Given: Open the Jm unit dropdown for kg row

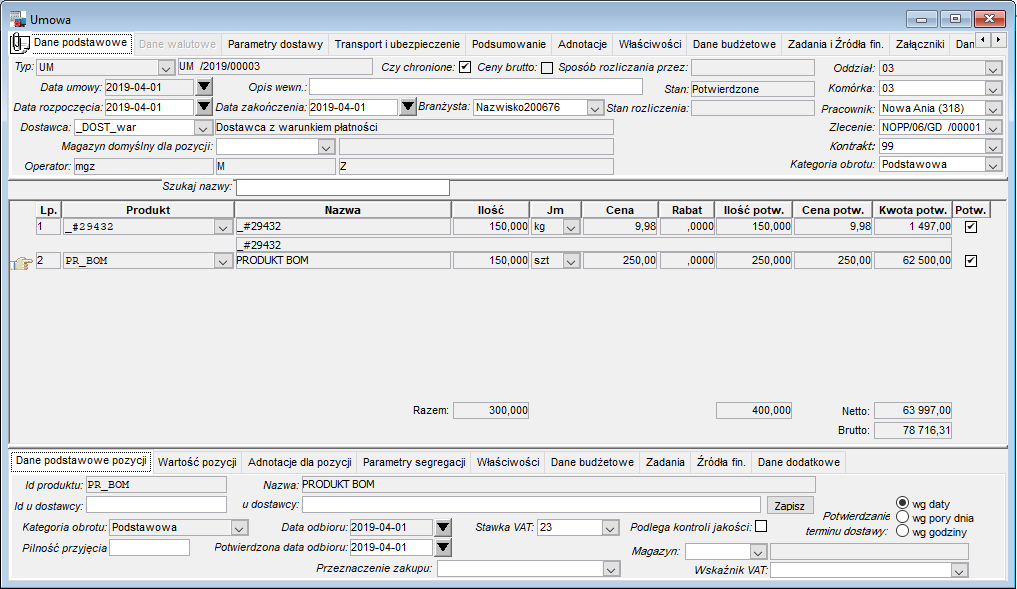Looking at the screenshot, I should click(571, 228).
